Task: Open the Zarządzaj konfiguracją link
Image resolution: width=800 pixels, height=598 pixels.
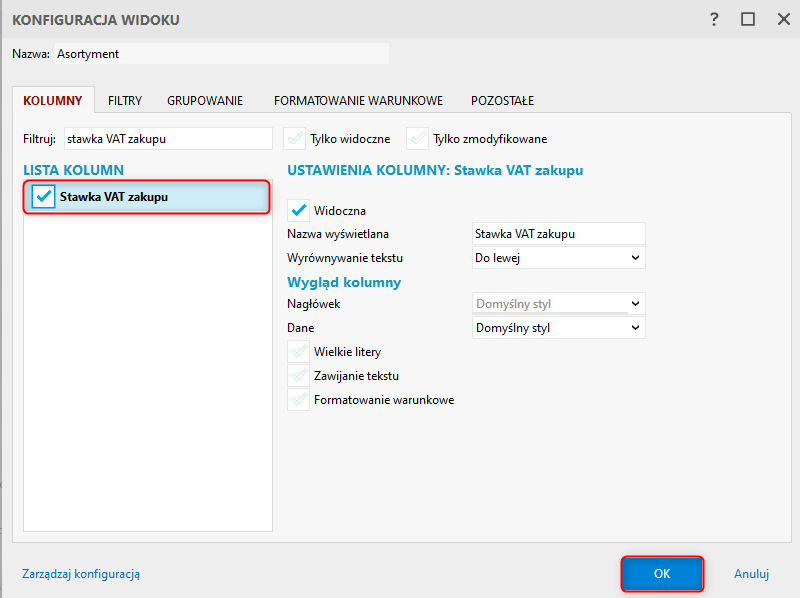Action: click(81, 574)
